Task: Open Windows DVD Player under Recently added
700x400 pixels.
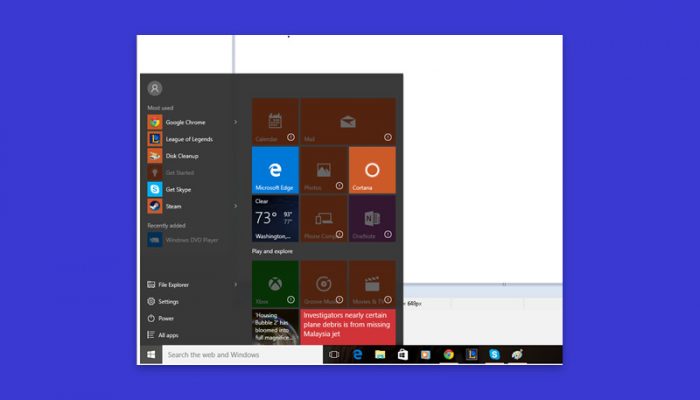Action: 192,240
